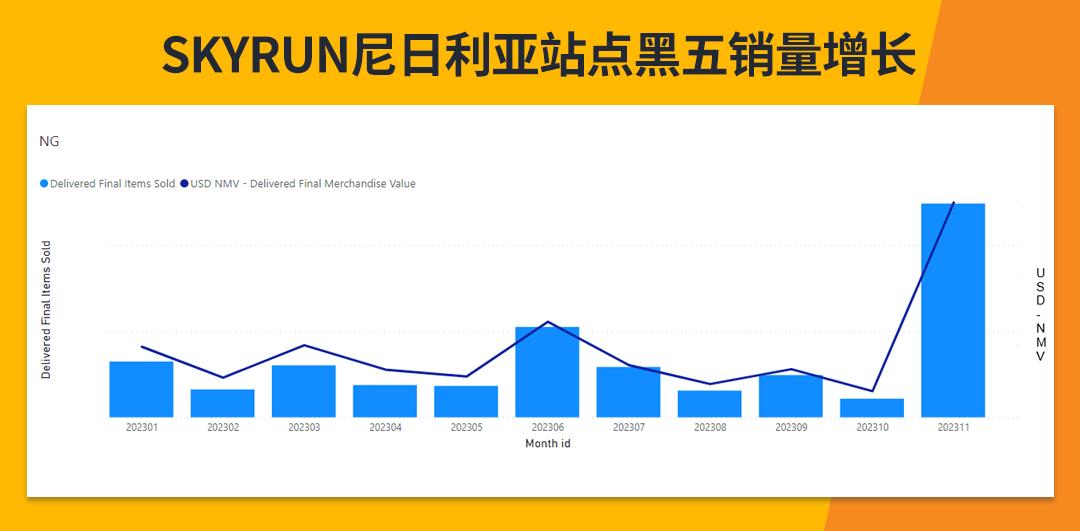The width and height of the screenshot is (1080, 531).
Task: Click USD NMV legend dot
Action: click(184, 184)
